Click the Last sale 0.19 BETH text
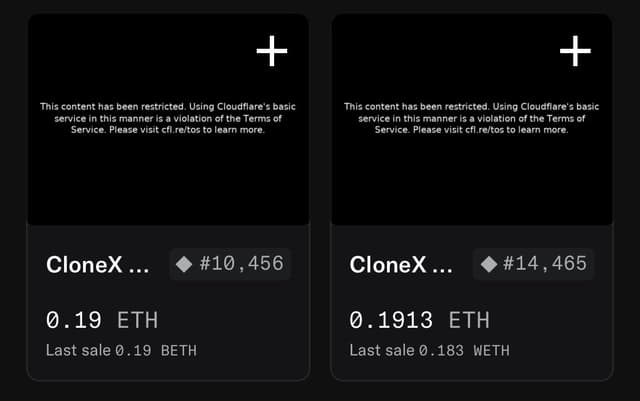640x401 pixels. pyautogui.click(x=121, y=350)
